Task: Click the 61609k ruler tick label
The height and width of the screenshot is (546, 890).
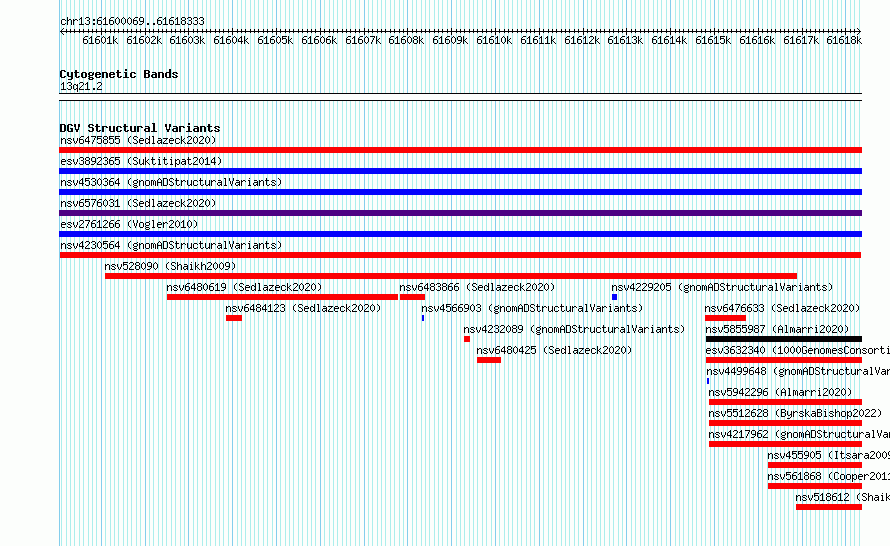Action: 450,40
